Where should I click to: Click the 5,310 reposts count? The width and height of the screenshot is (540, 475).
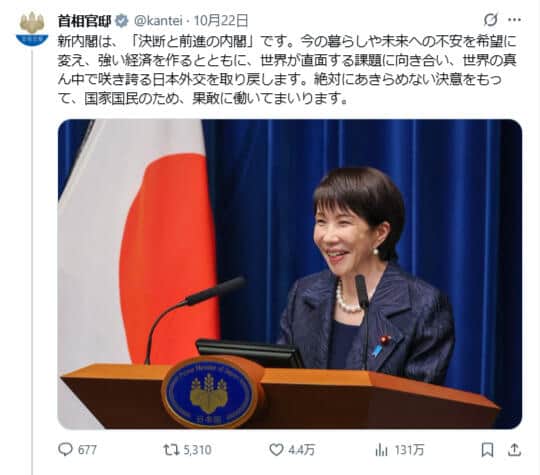[197, 450]
